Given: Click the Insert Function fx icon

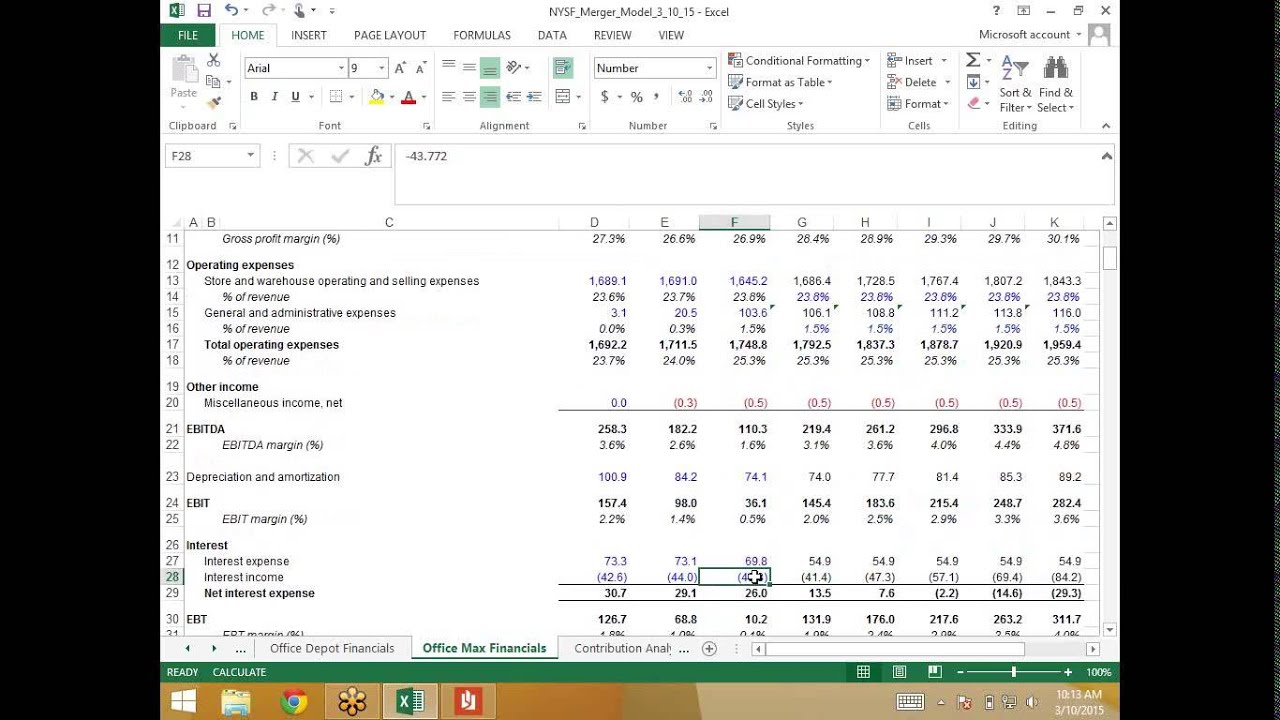Looking at the screenshot, I should pyautogui.click(x=374, y=156).
